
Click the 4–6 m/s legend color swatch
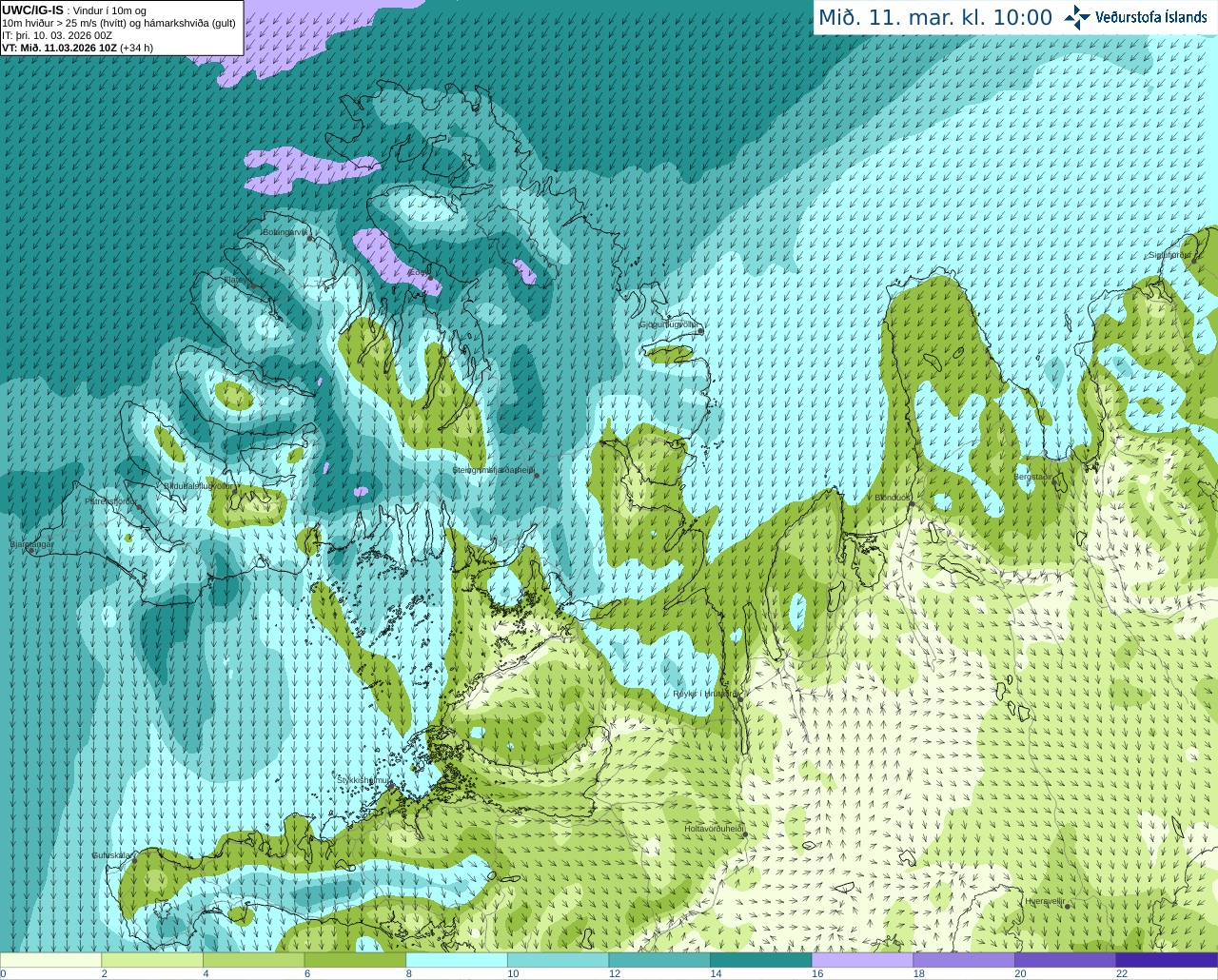[x=253, y=960]
